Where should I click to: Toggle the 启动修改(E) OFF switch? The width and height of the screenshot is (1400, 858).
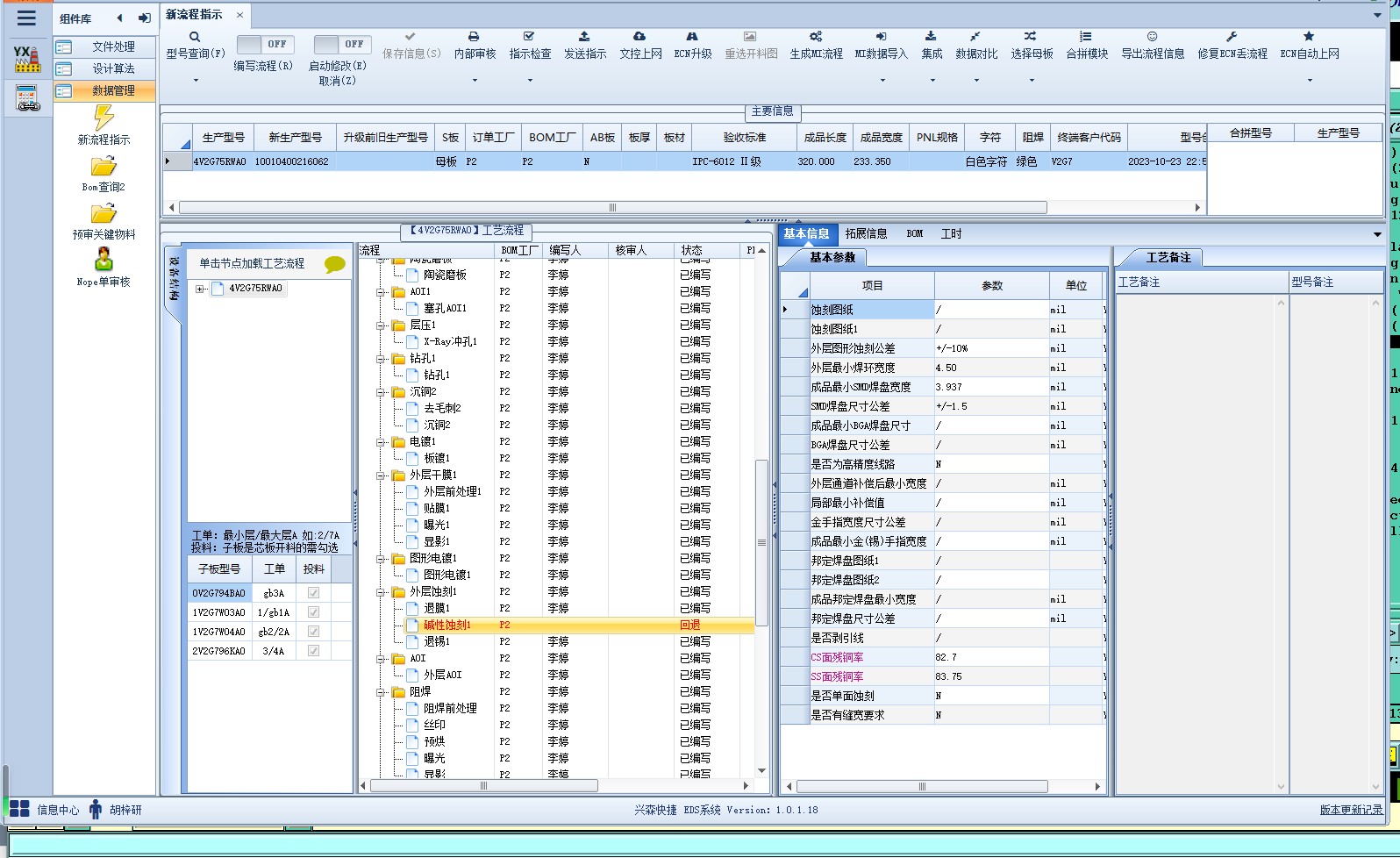pos(342,44)
